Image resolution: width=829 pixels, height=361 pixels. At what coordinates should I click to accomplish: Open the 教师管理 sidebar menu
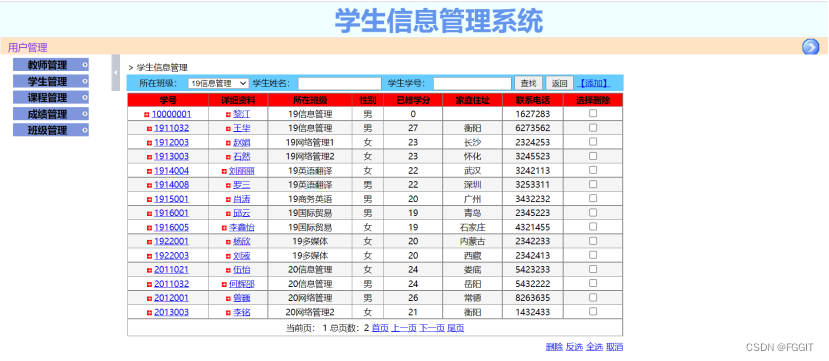(51, 65)
